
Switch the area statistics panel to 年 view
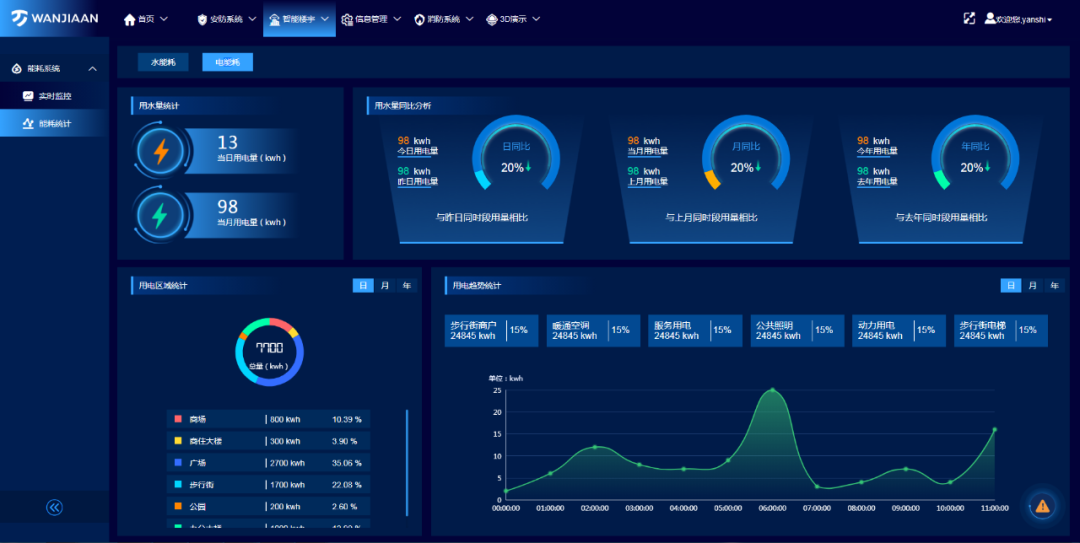click(x=407, y=286)
